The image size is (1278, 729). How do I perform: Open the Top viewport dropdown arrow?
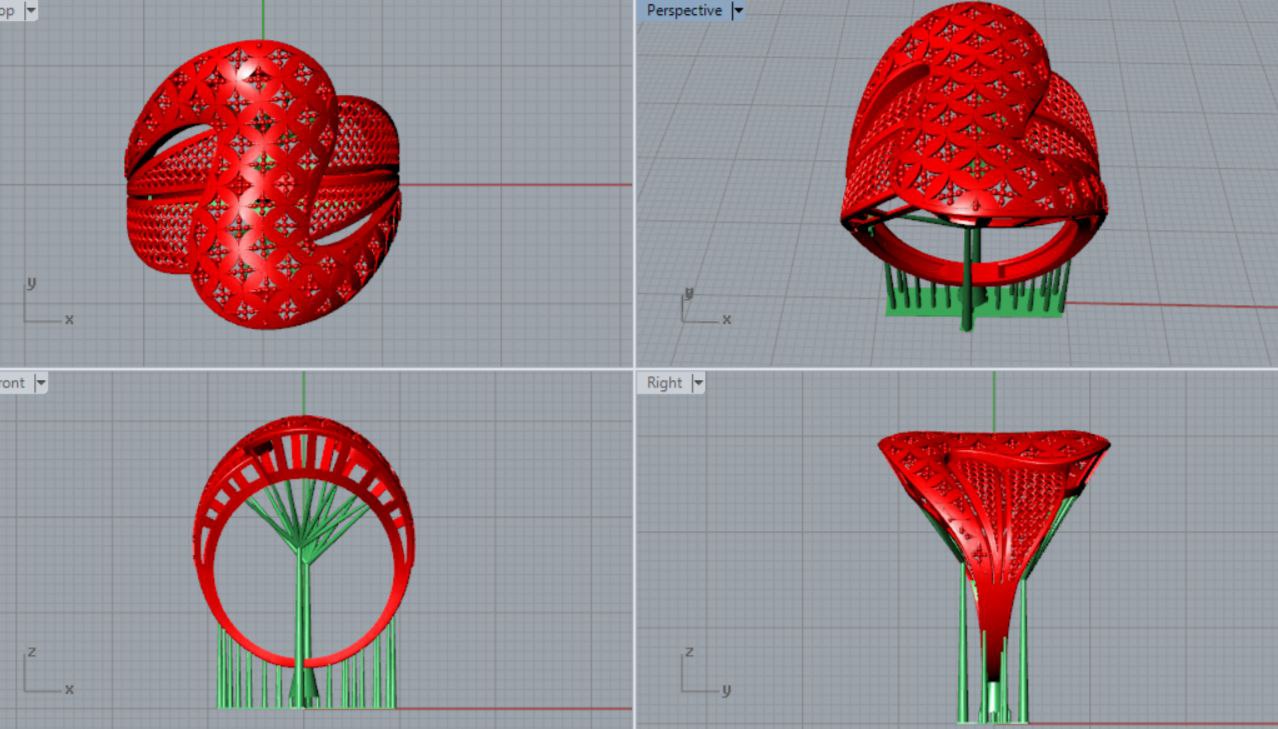tap(29, 11)
